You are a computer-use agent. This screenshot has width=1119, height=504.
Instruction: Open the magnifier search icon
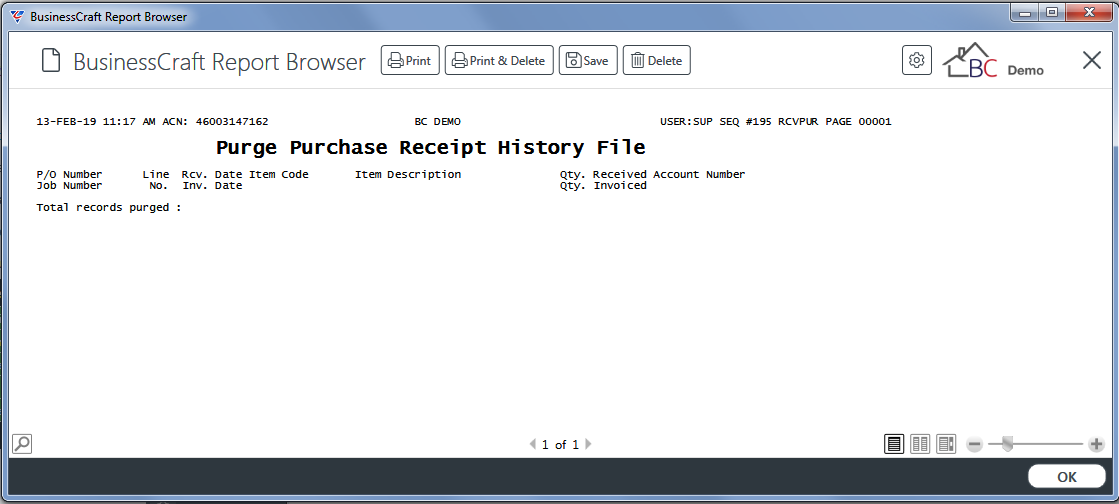pos(22,444)
